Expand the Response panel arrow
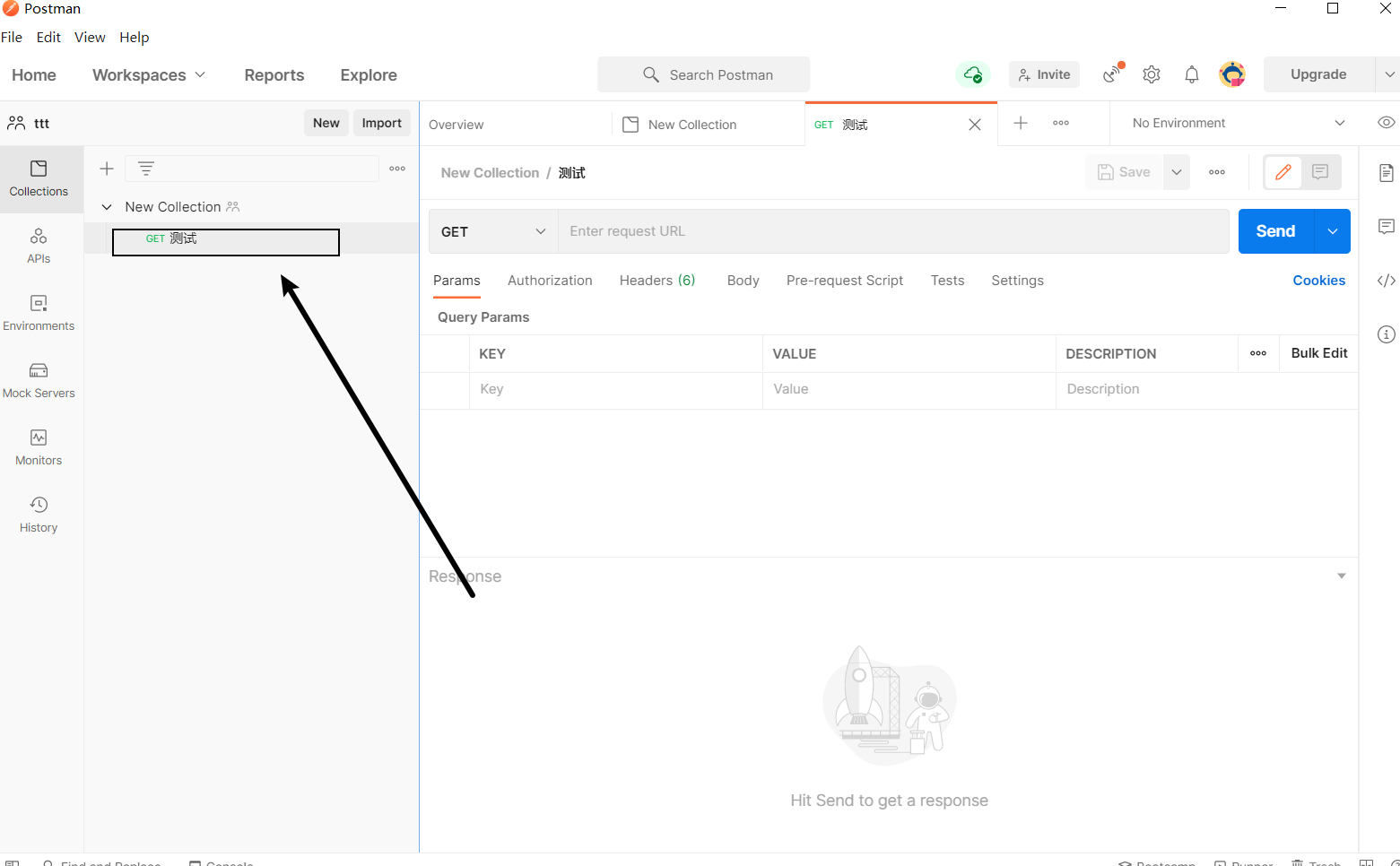 tap(1342, 576)
